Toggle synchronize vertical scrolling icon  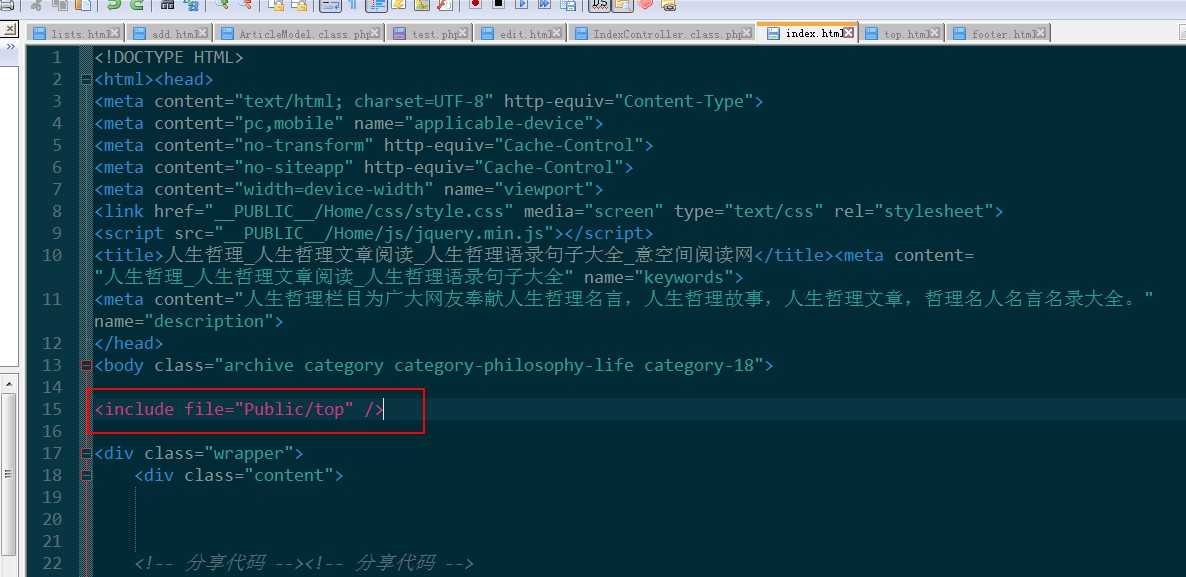[276, 5]
